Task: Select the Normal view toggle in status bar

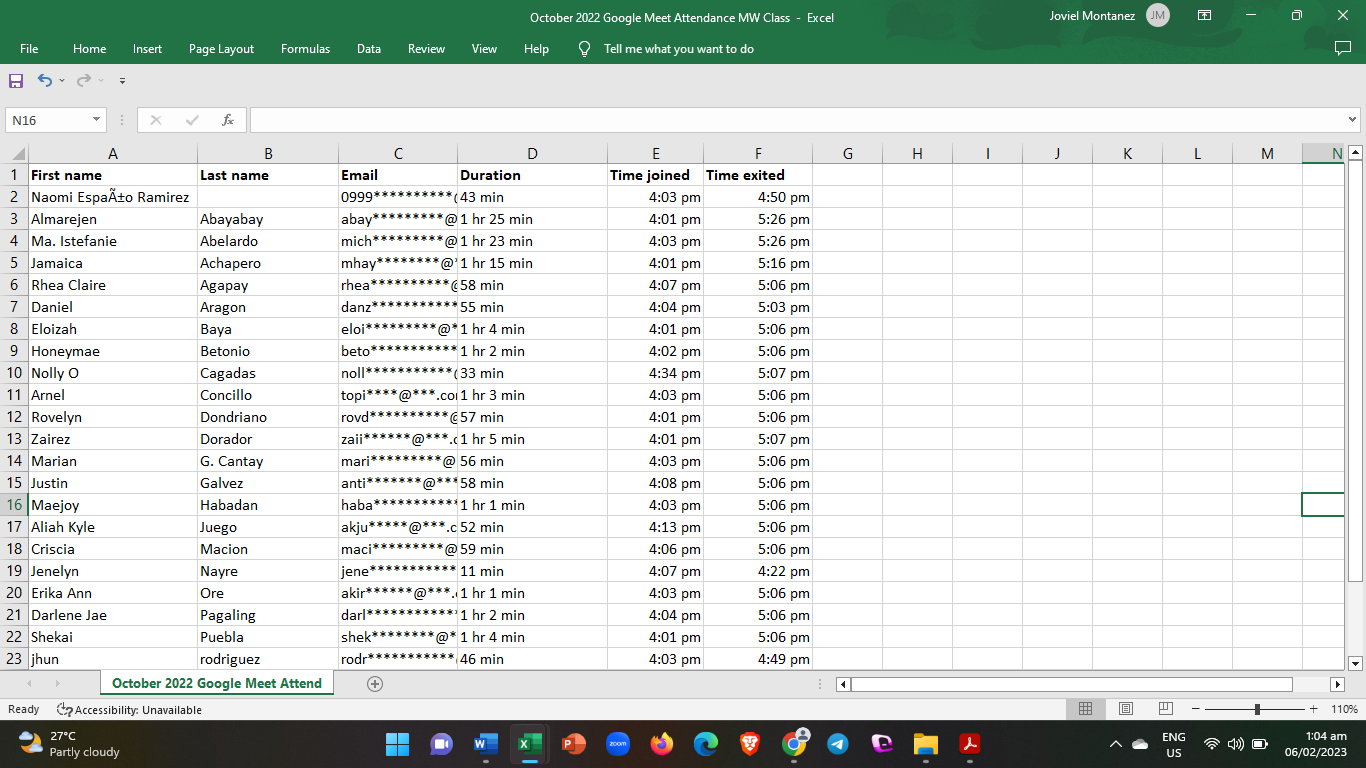Action: coord(1085,709)
